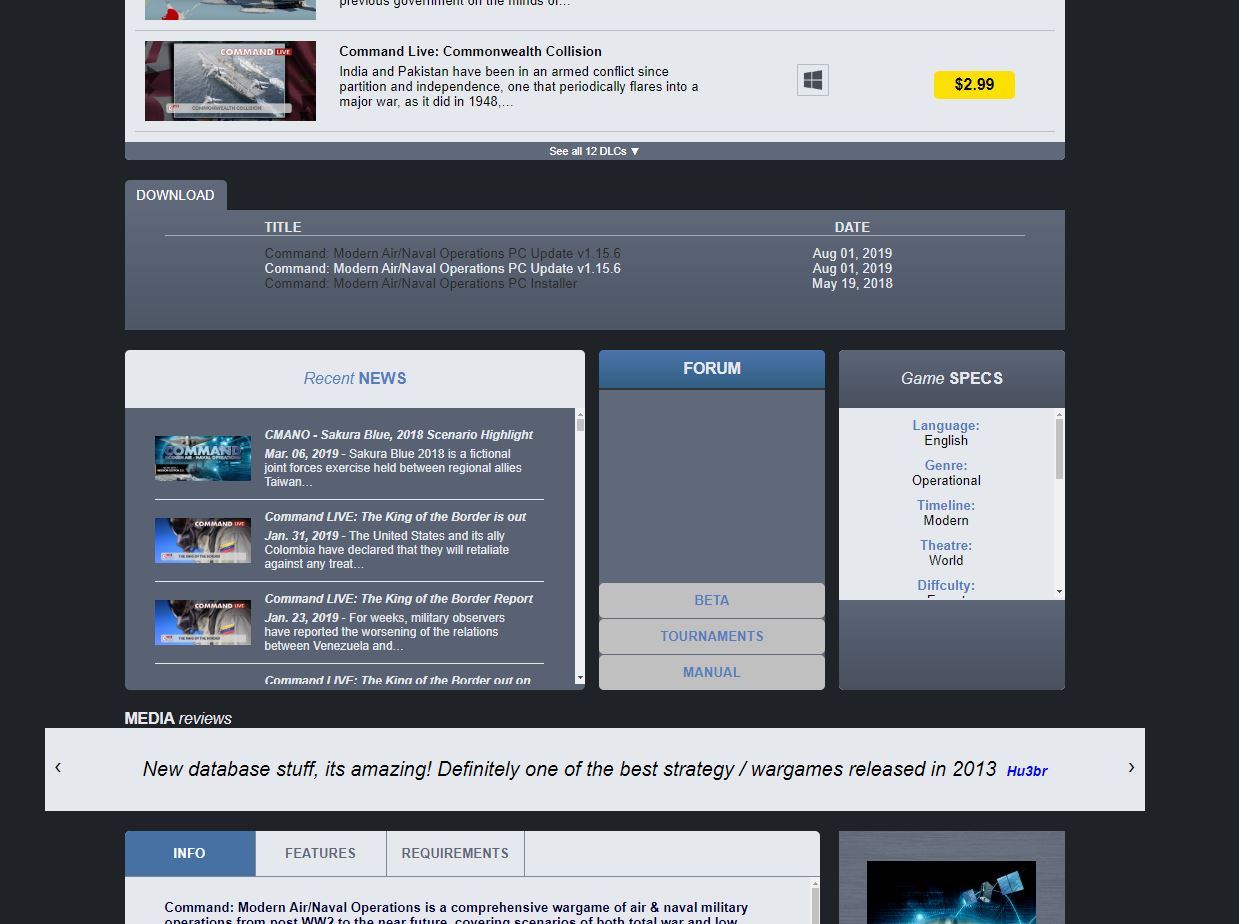Select the DOWNLOAD tab
The height and width of the screenshot is (924, 1239).
[175, 195]
